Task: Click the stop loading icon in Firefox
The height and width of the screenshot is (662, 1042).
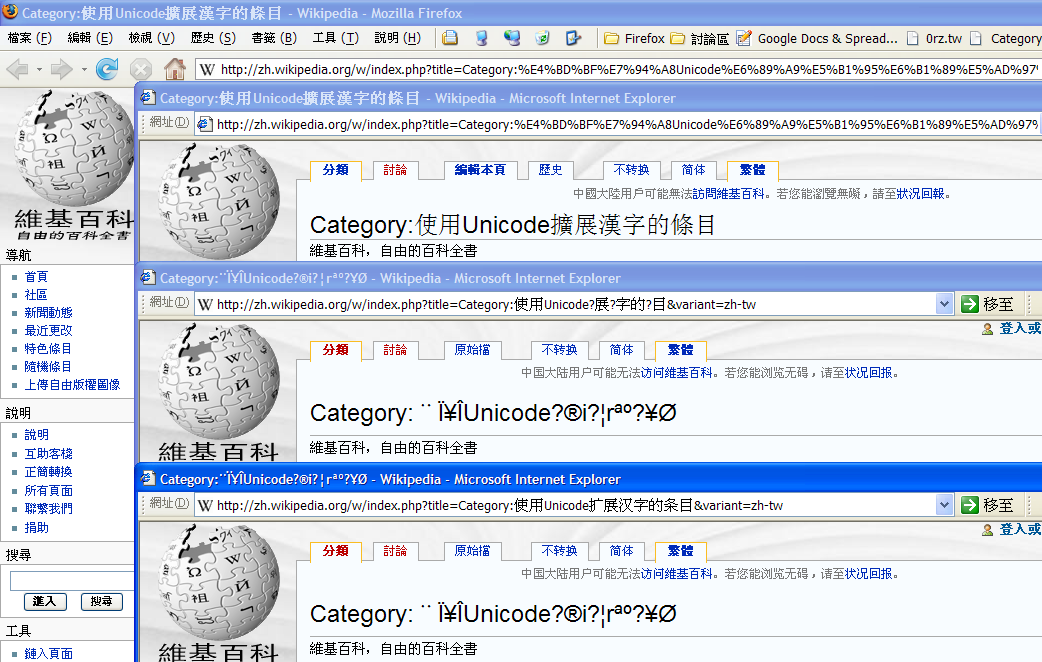Action: tap(141, 69)
